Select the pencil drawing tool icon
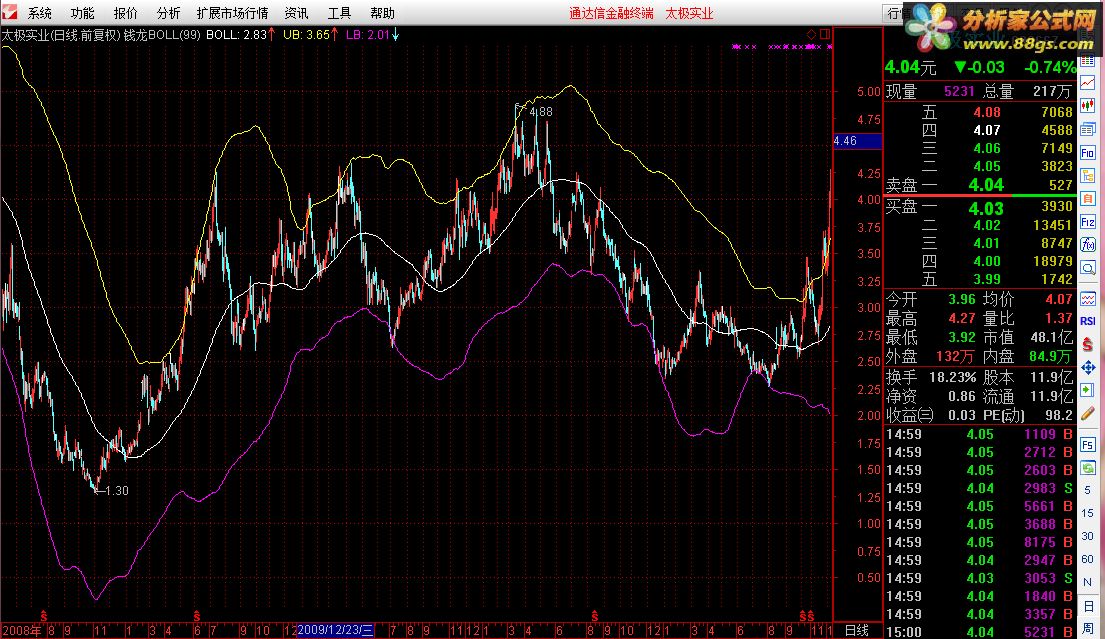 (x=1087, y=414)
